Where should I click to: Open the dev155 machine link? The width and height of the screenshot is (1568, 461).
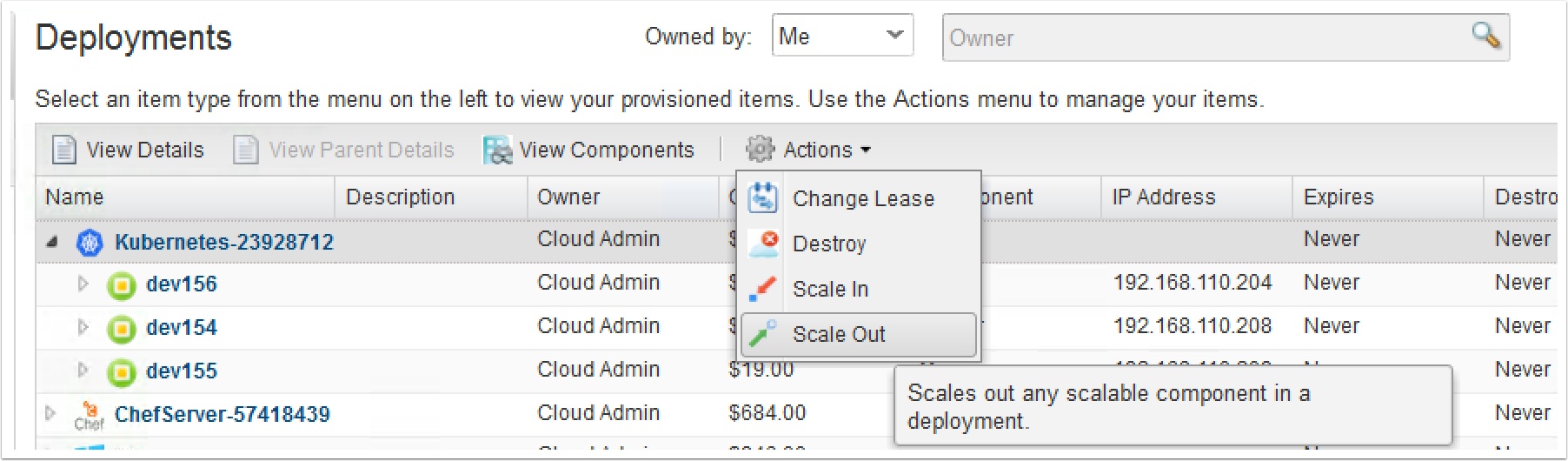(182, 371)
